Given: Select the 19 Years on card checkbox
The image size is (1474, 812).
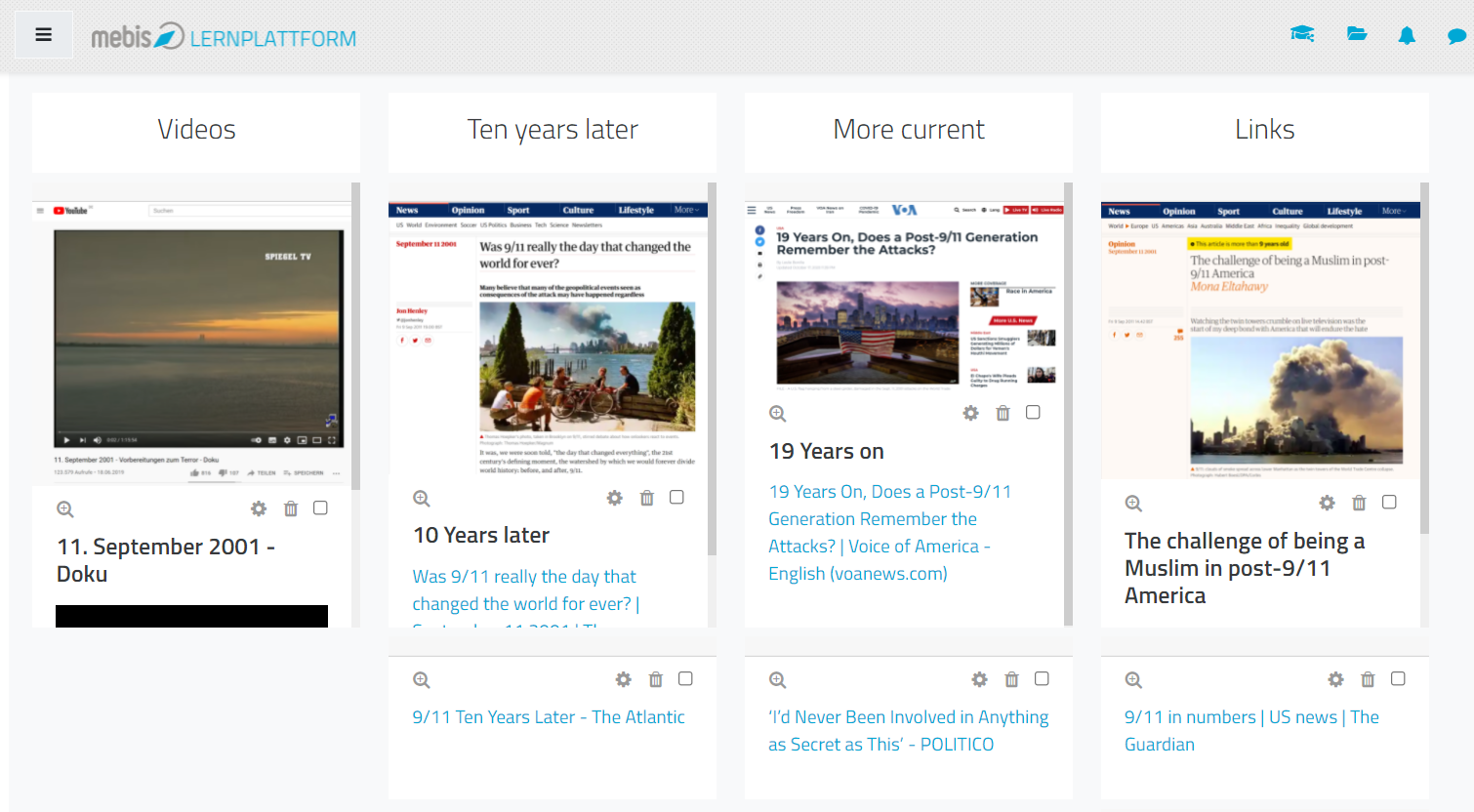Looking at the screenshot, I should (1033, 413).
